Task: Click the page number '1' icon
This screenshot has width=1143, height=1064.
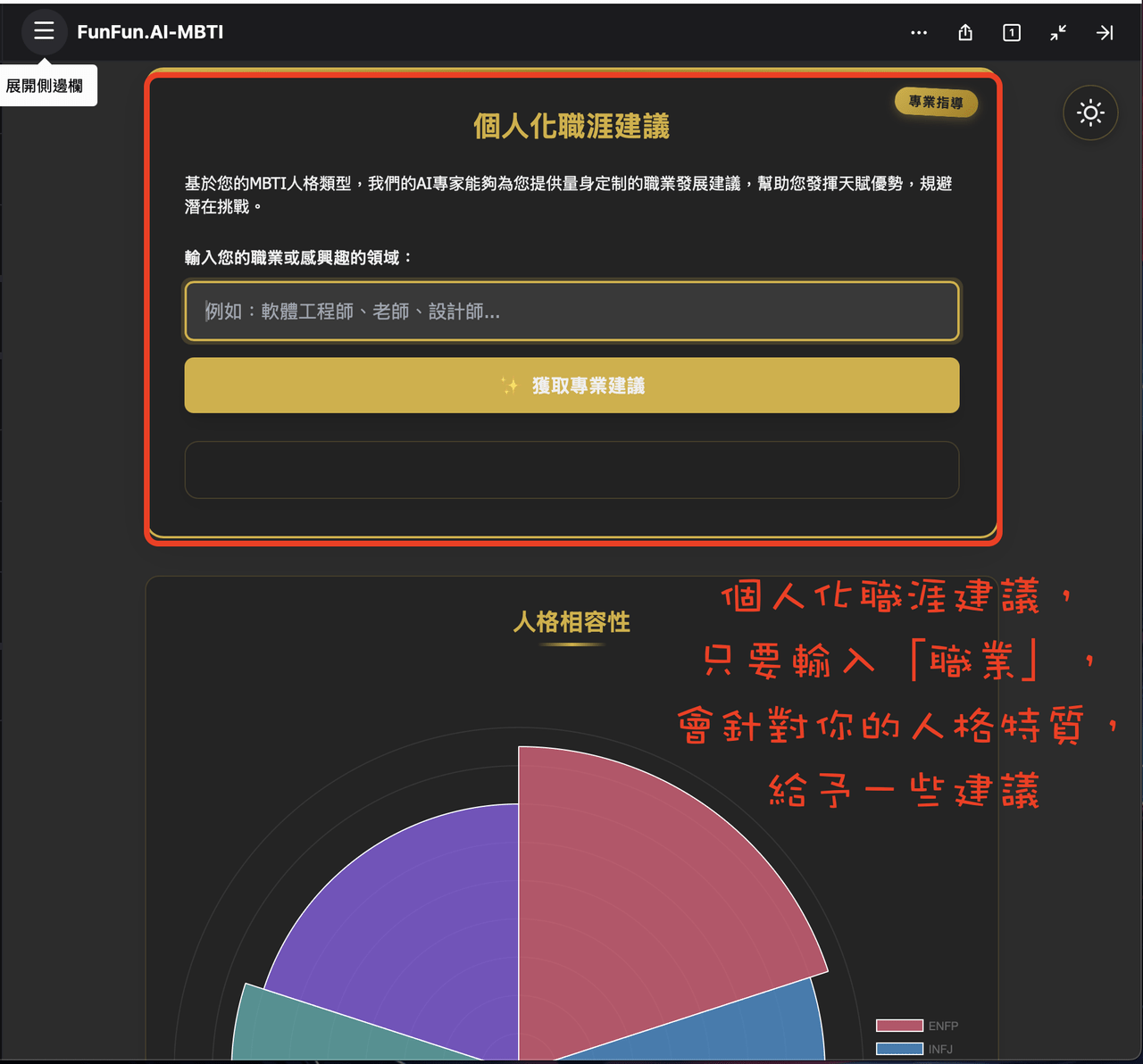Action: click(x=1012, y=32)
